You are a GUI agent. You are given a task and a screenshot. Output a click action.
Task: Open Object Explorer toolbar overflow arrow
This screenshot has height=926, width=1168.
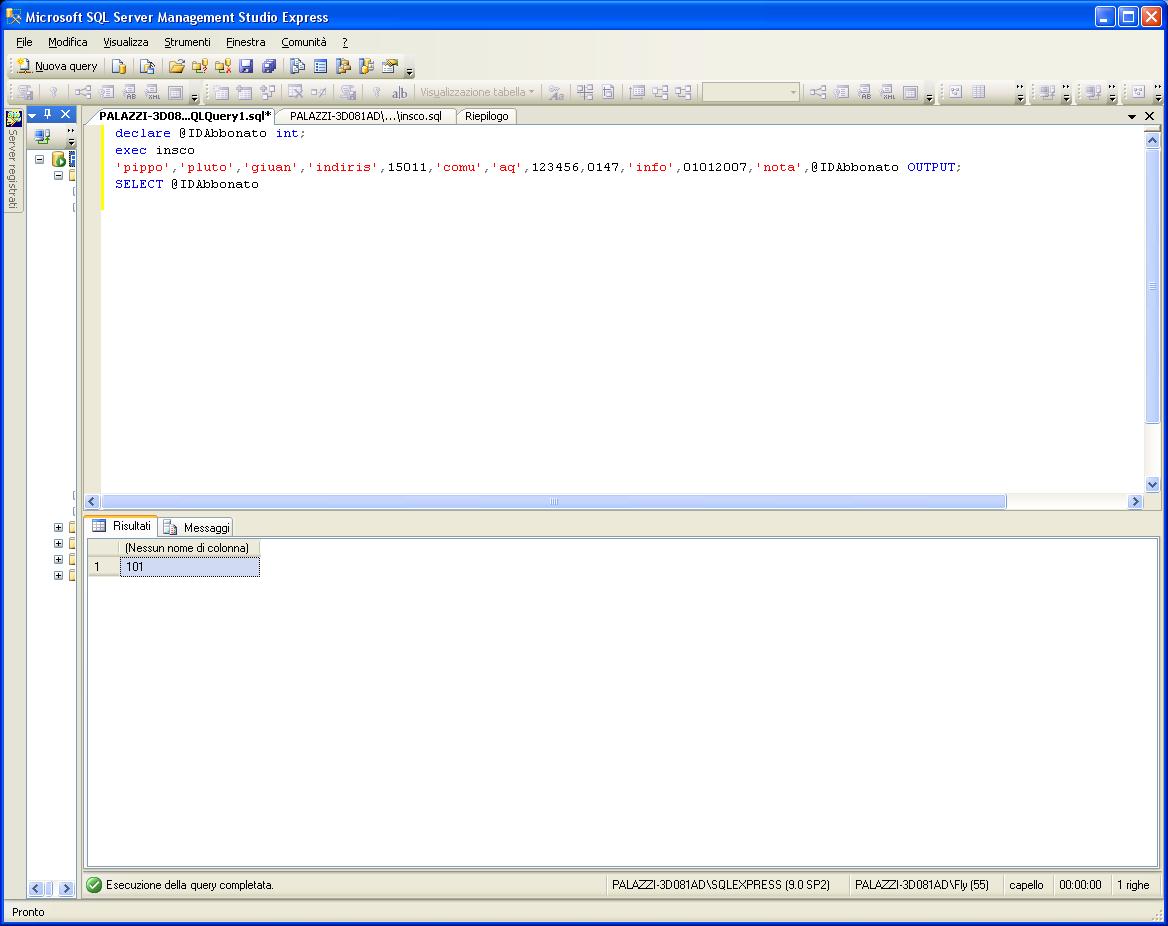coord(71,136)
